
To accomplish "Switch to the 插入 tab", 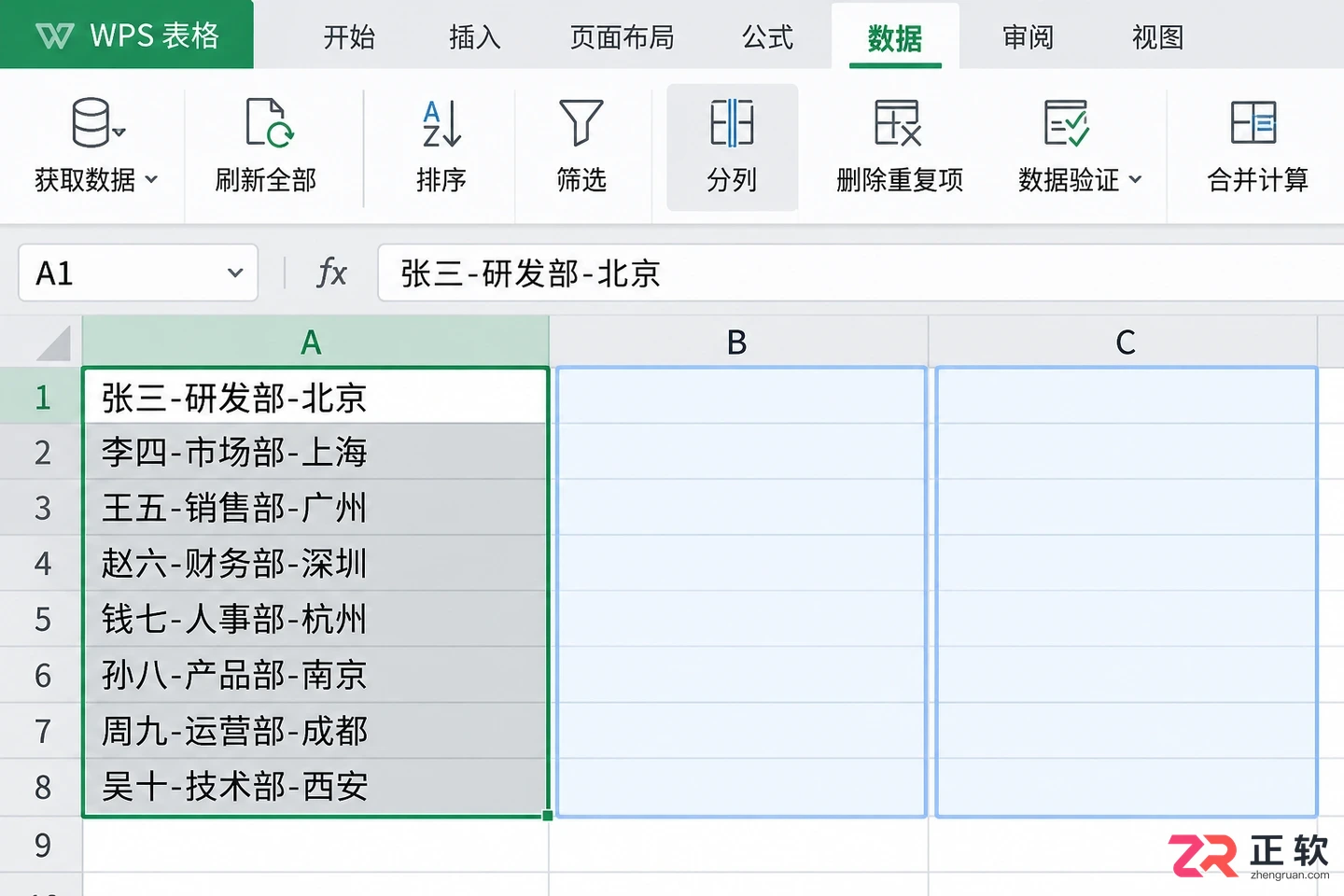I will coord(475,37).
